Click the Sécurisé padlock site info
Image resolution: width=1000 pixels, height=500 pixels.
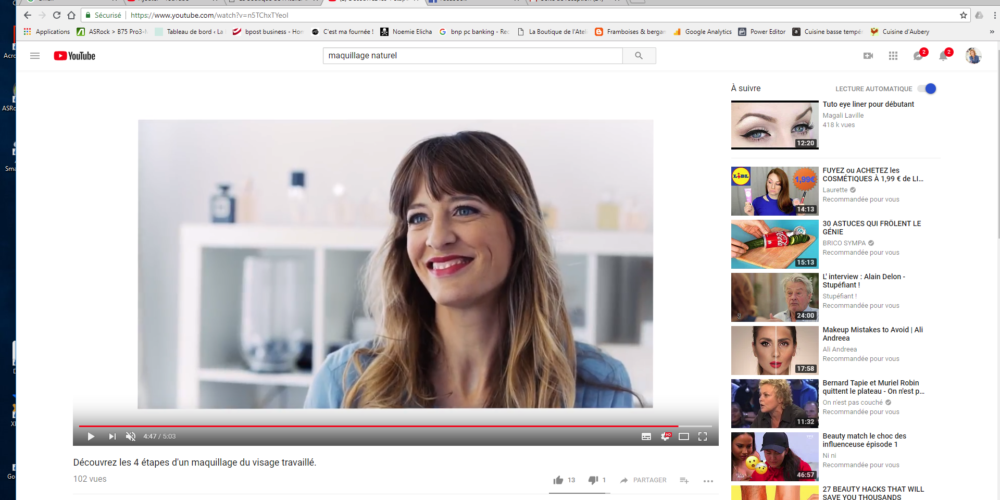tap(103, 15)
